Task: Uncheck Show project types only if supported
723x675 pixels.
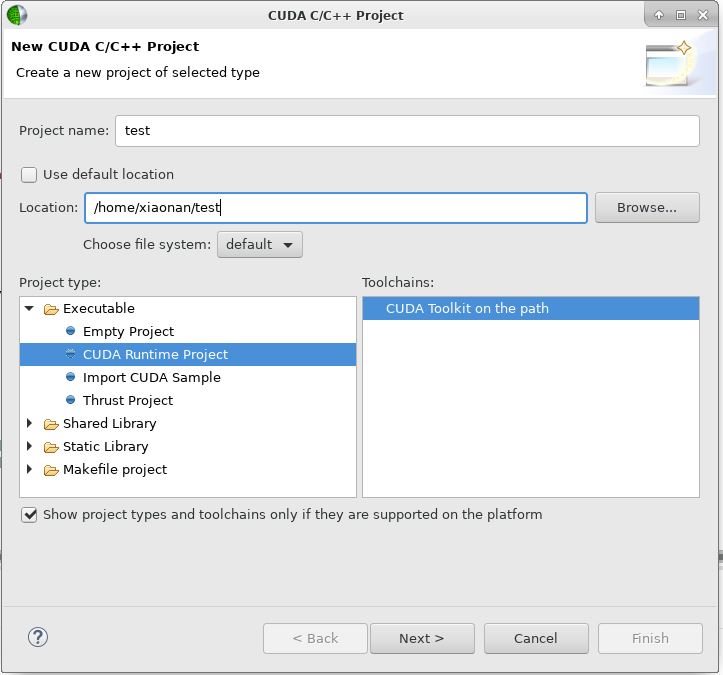Action: pos(29,515)
